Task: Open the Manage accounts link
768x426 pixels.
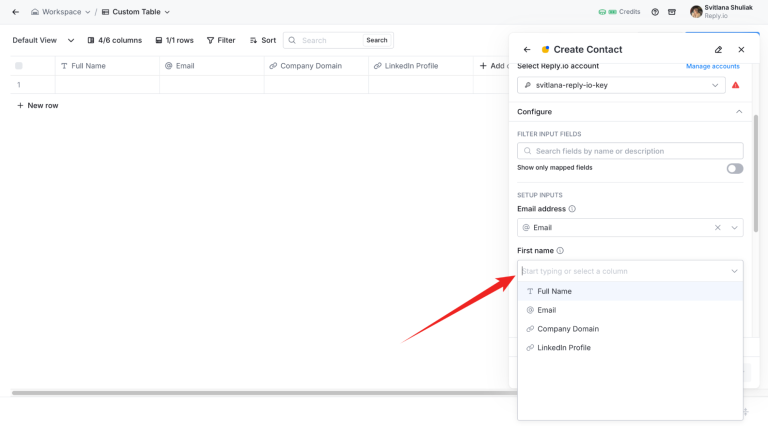Action: pos(713,66)
